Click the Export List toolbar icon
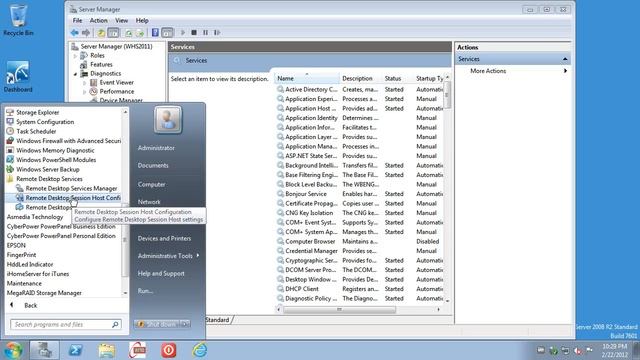This screenshot has height=360, width=640. pyautogui.click(x=140, y=33)
